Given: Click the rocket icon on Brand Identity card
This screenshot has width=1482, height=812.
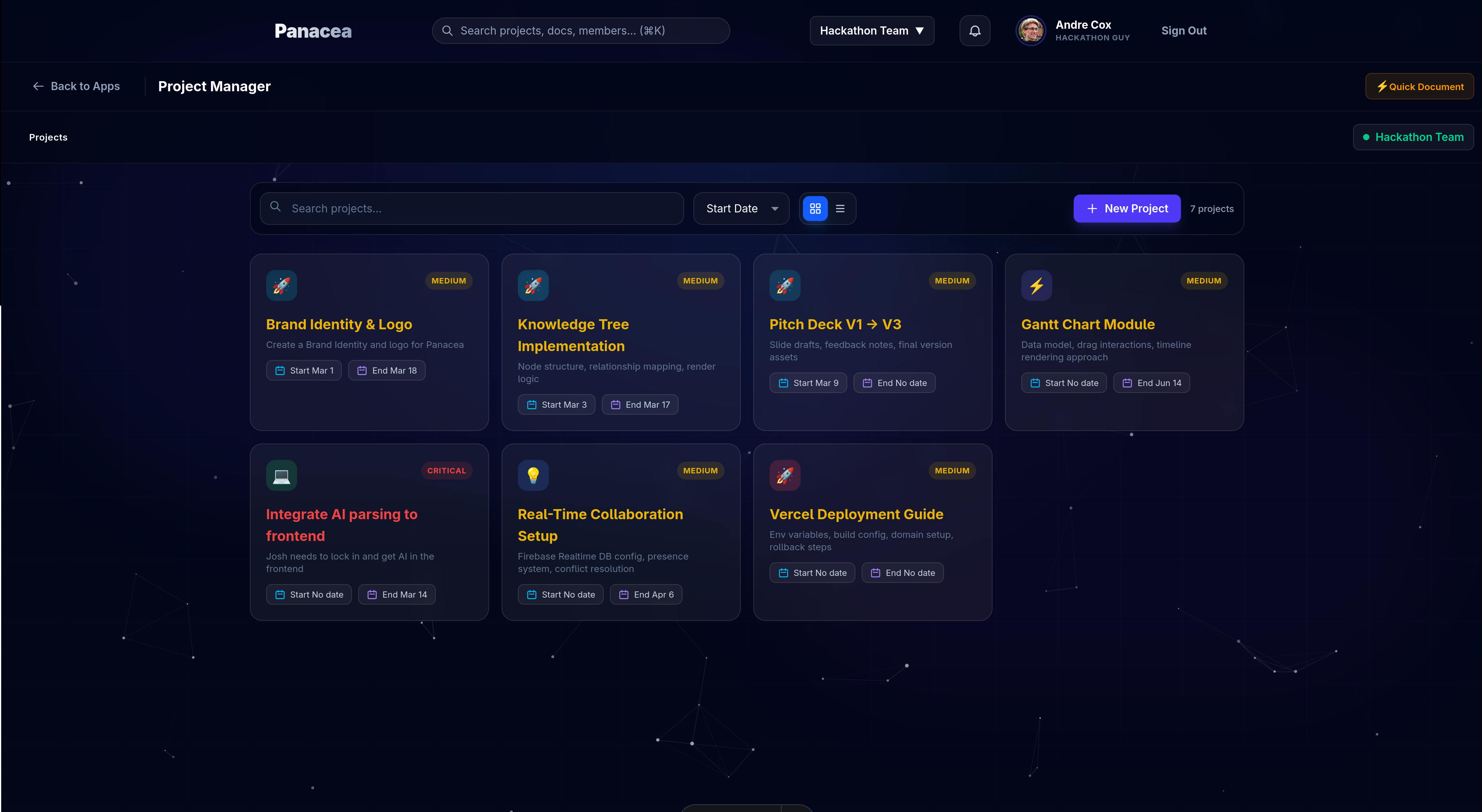Looking at the screenshot, I should click(x=281, y=285).
